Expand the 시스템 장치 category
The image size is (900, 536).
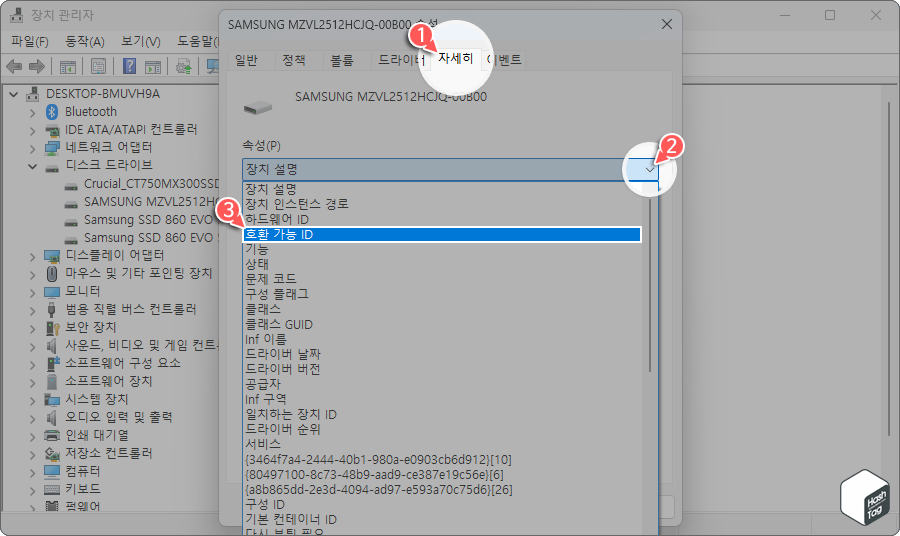(33, 400)
